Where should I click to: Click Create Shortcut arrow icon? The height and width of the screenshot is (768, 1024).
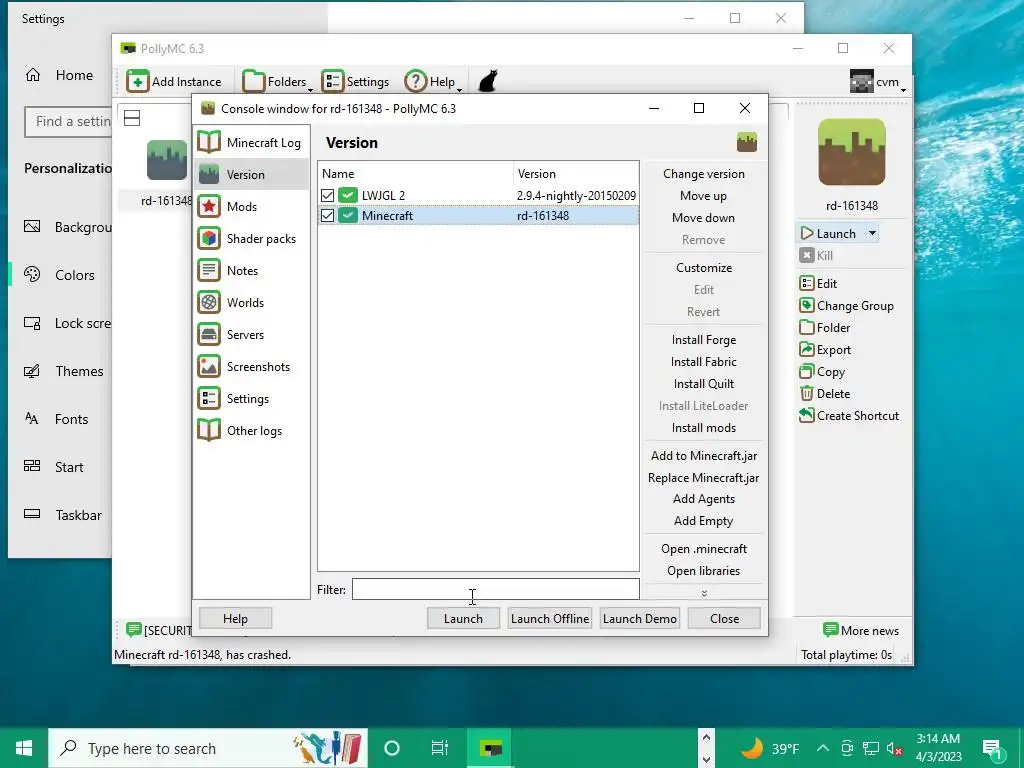[807, 415]
